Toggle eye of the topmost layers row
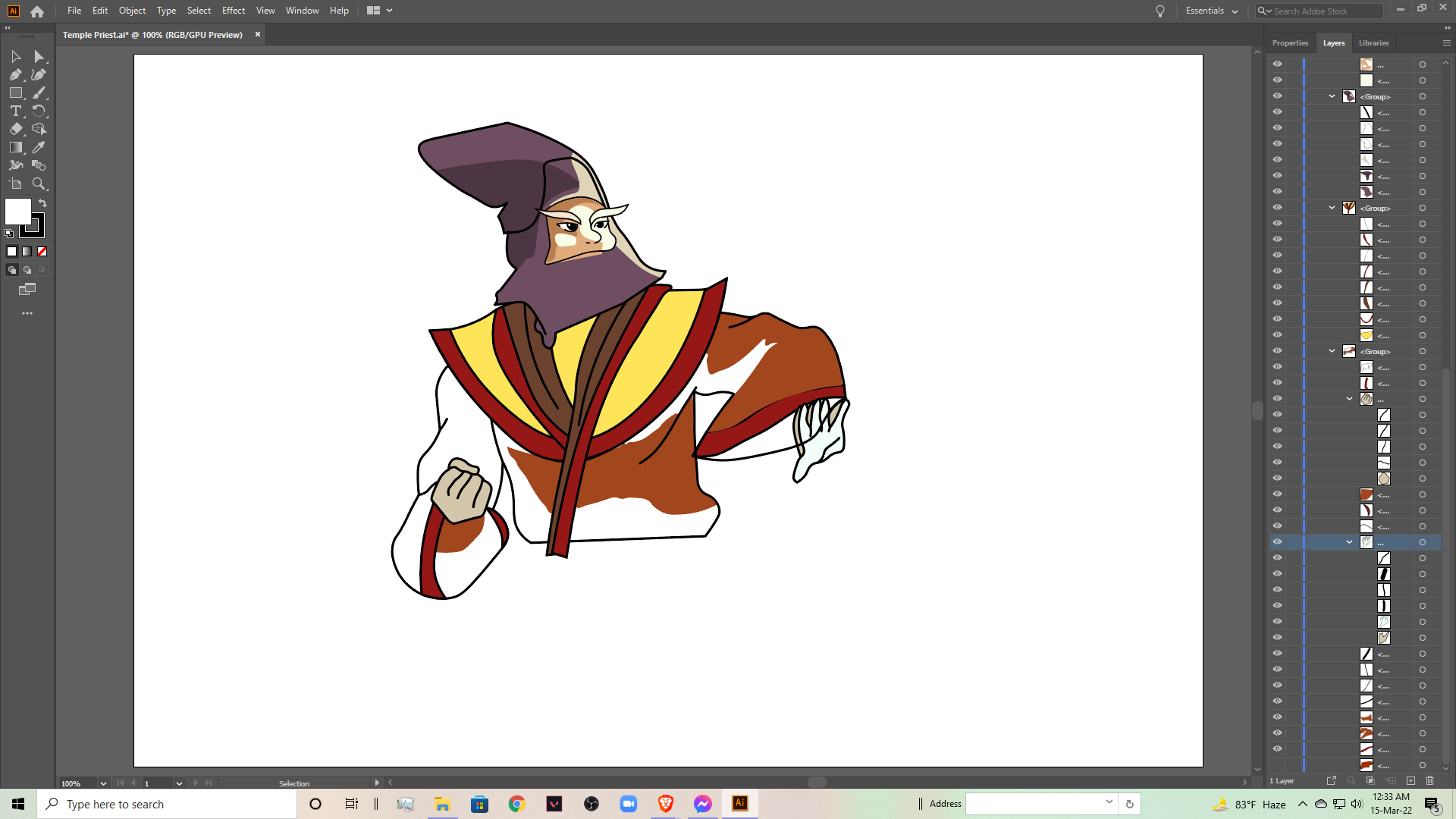 pos(1277,64)
